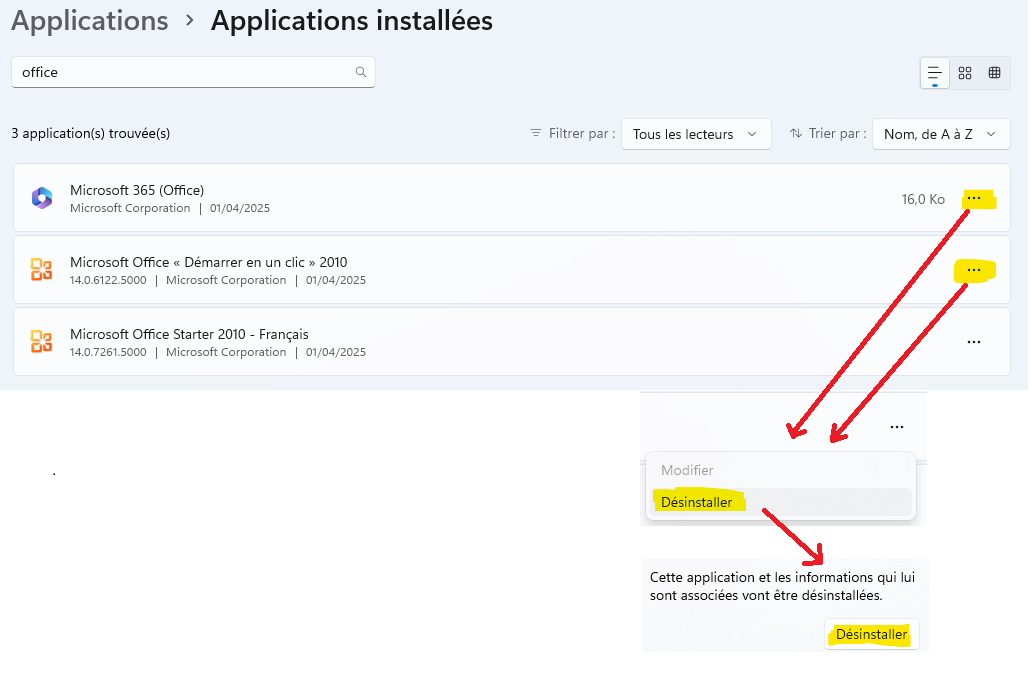Select Microsoft Office Starter 2010 - Français name
This screenshot has height=674, width=1030.
[189, 334]
